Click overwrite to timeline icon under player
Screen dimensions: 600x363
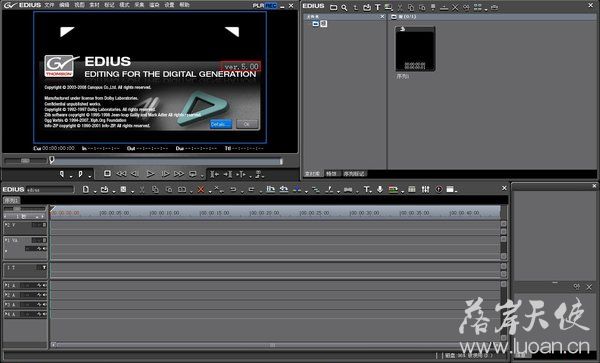[x=228, y=174]
